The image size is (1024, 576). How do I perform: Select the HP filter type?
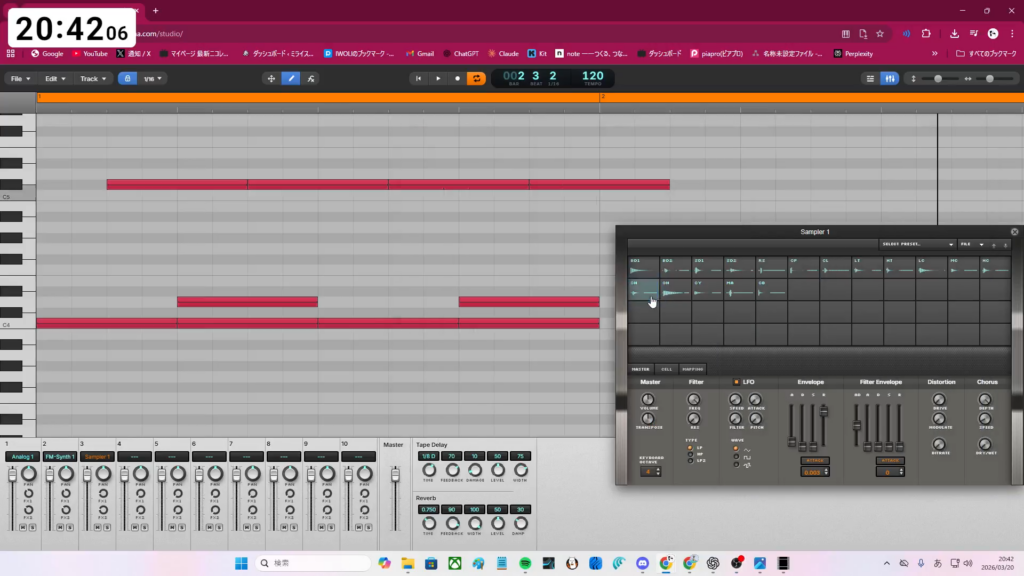(x=689, y=454)
